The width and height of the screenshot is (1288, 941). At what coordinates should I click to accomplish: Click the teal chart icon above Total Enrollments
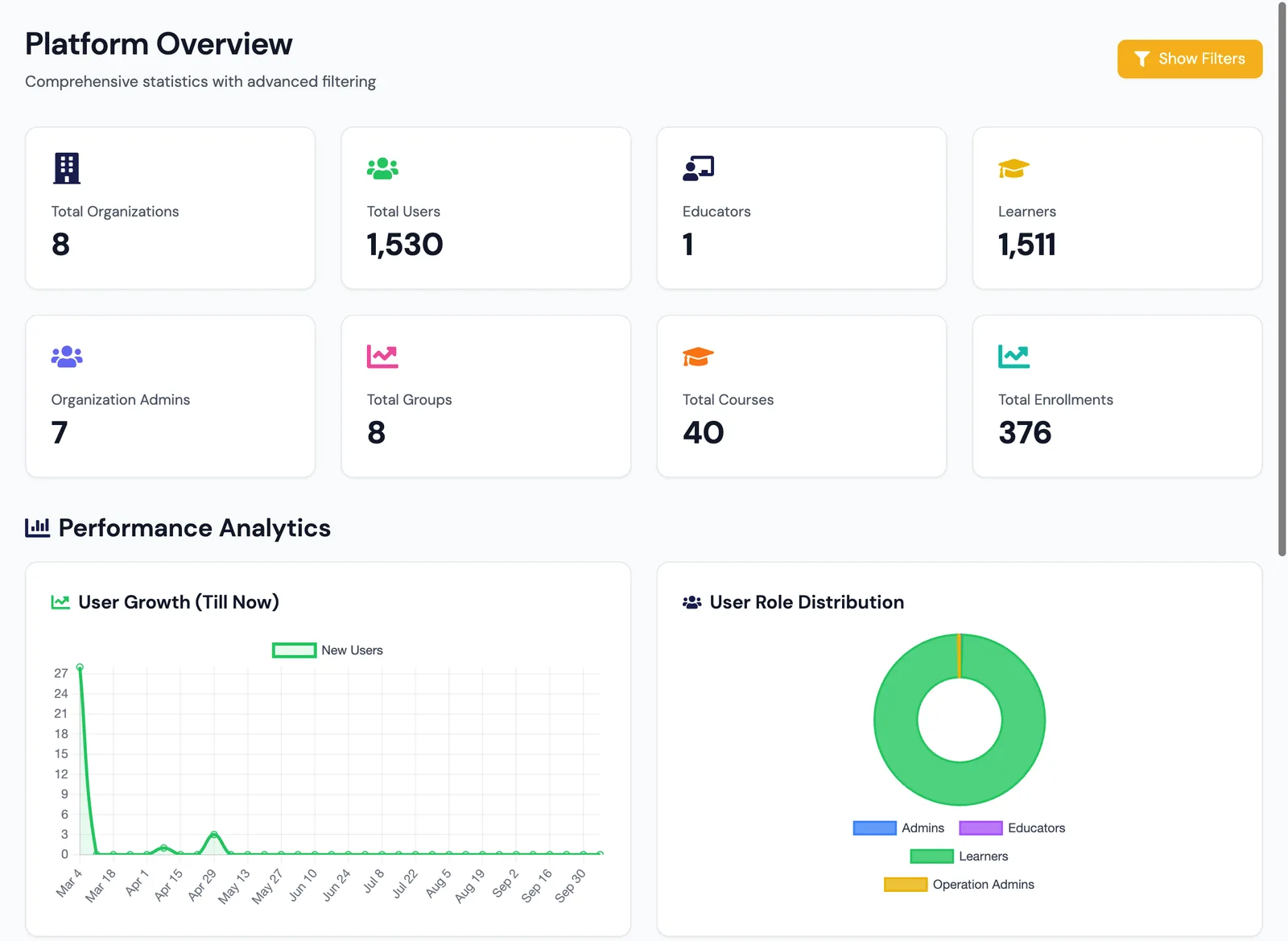pyautogui.click(x=1013, y=357)
